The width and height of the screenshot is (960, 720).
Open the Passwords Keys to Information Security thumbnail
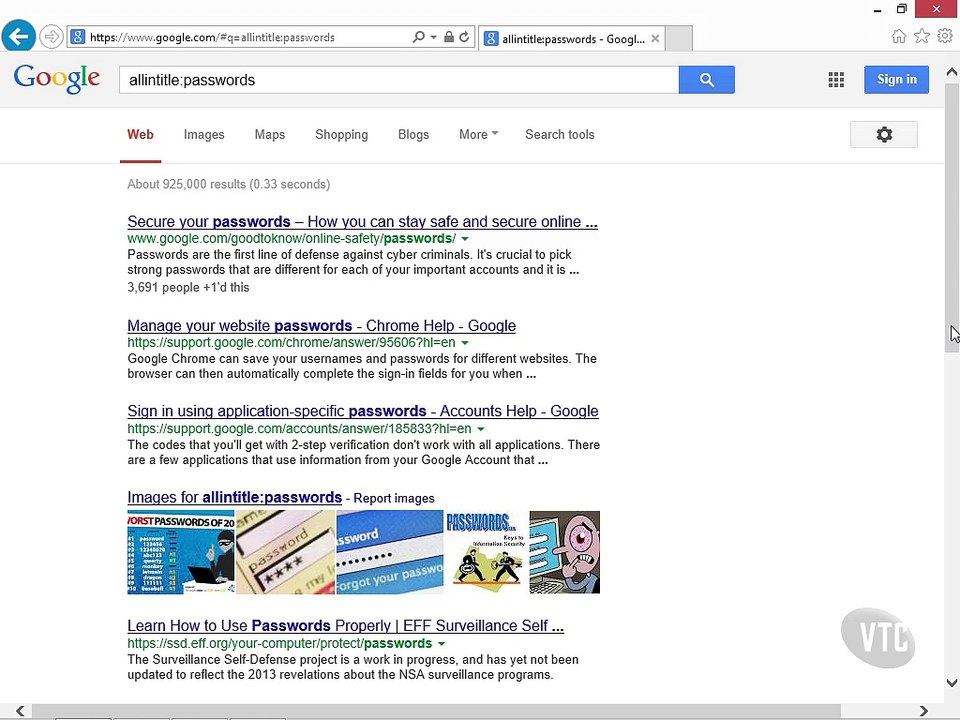tap(486, 552)
